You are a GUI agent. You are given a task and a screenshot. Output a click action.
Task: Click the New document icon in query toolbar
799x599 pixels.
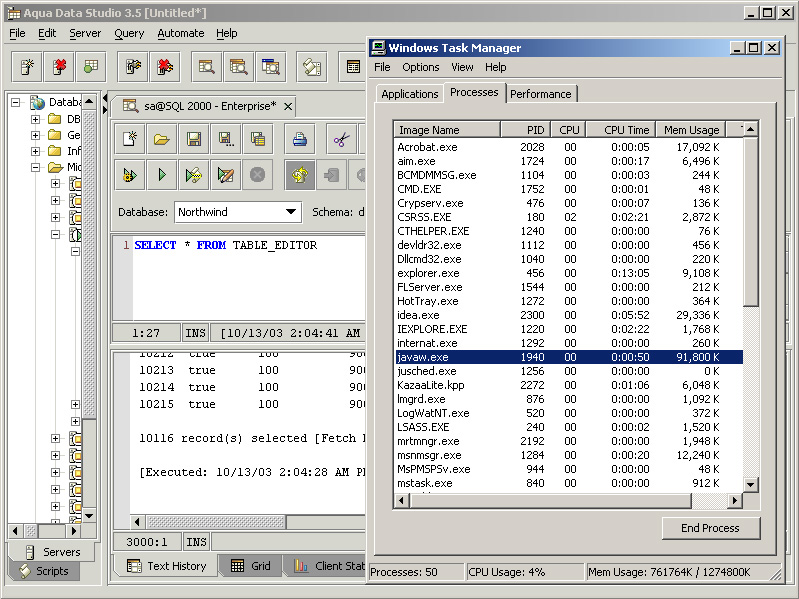point(128,139)
